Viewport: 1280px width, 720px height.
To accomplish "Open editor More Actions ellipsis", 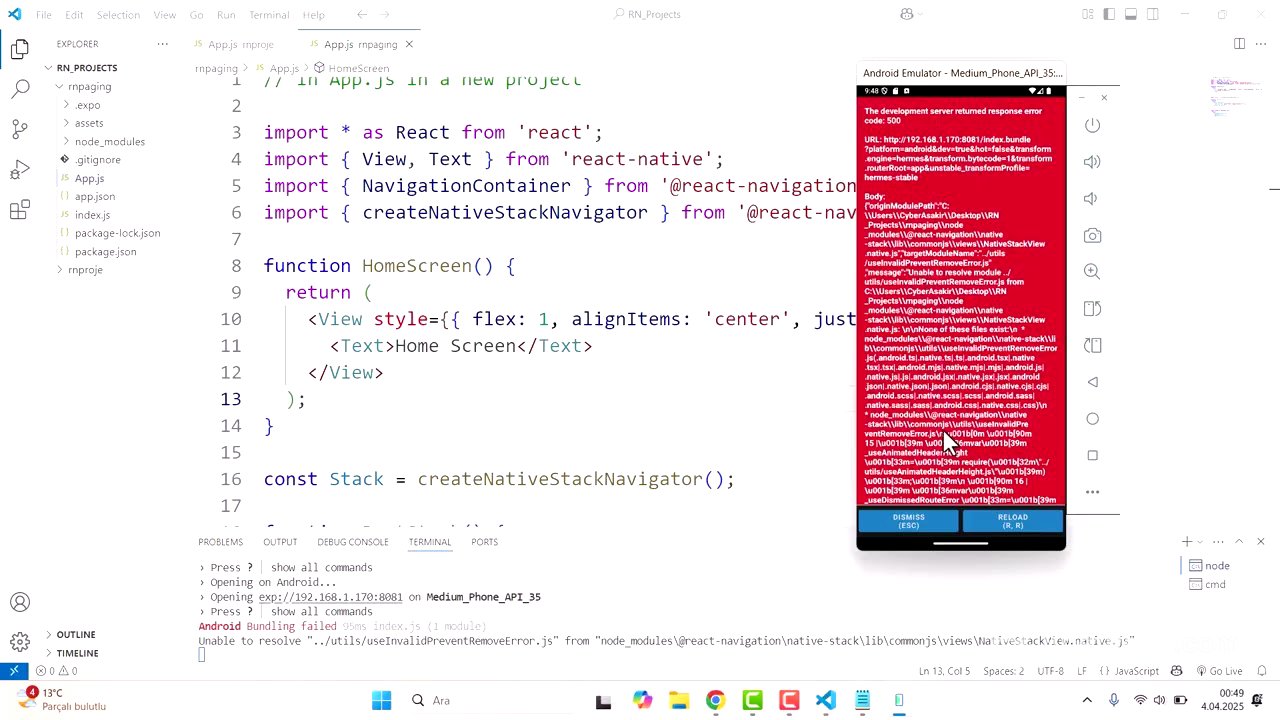I will [1261, 44].
